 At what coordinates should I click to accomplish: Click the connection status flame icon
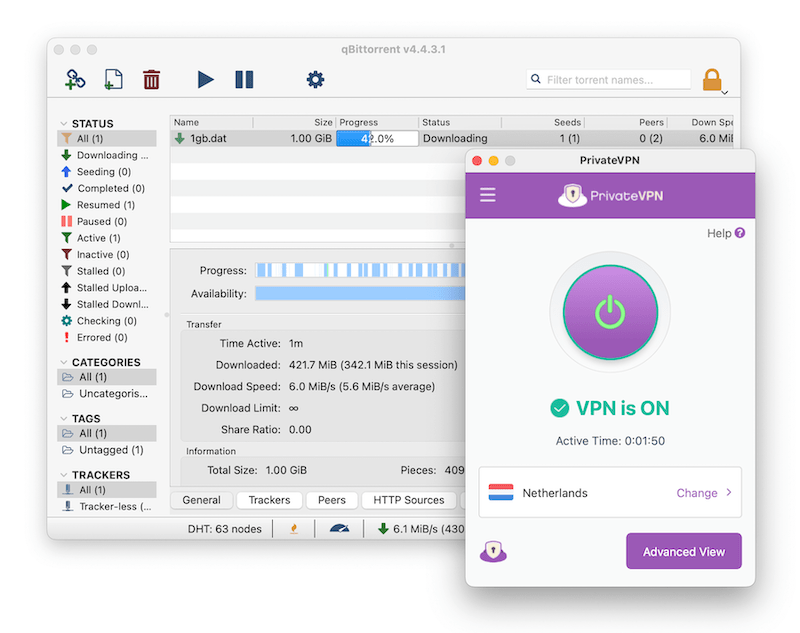pos(294,528)
